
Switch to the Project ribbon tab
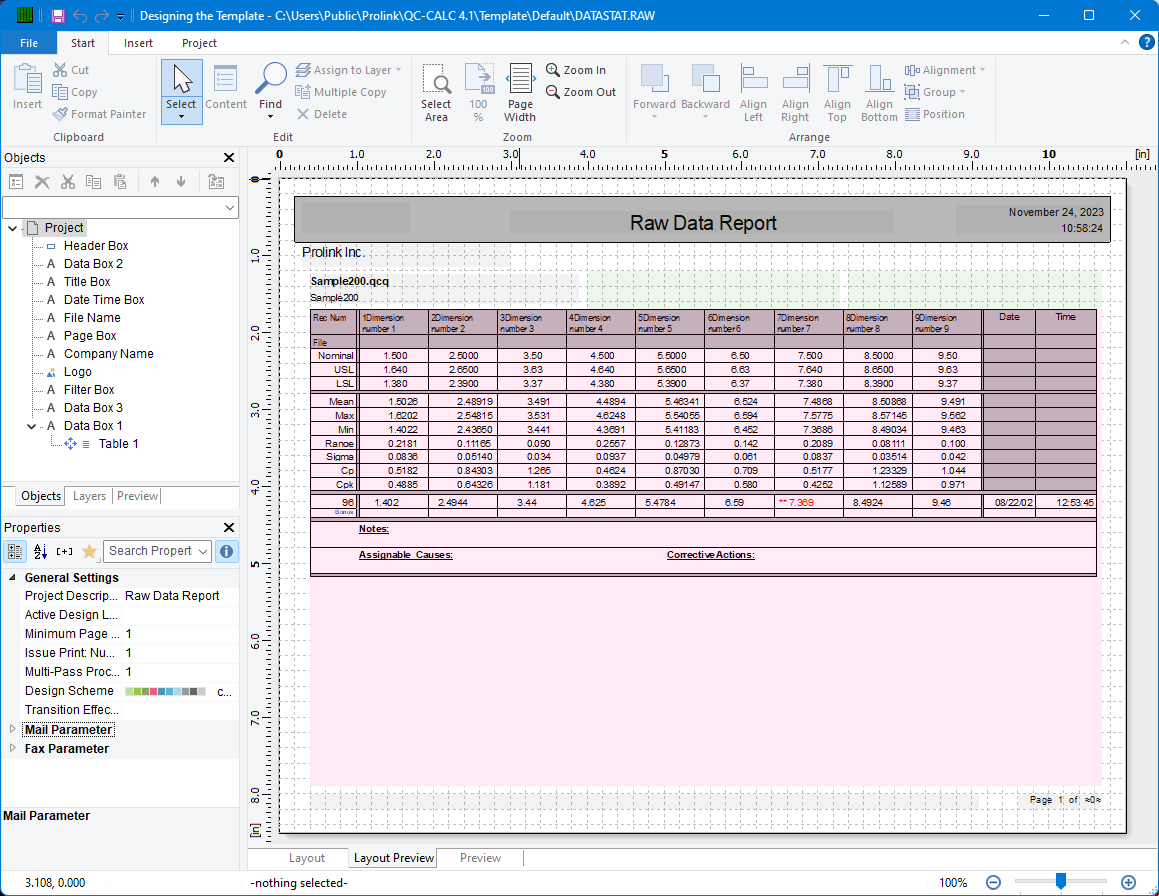[x=199, y=43]
